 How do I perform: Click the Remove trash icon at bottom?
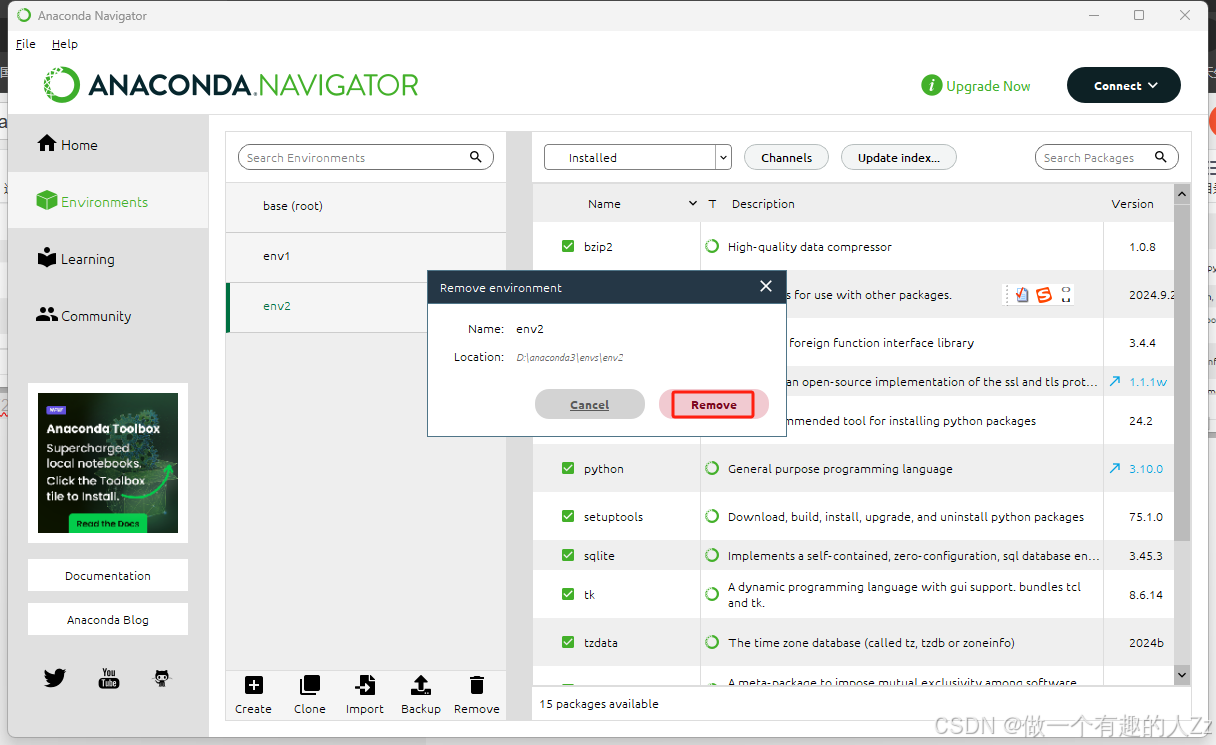pos(477,685)
